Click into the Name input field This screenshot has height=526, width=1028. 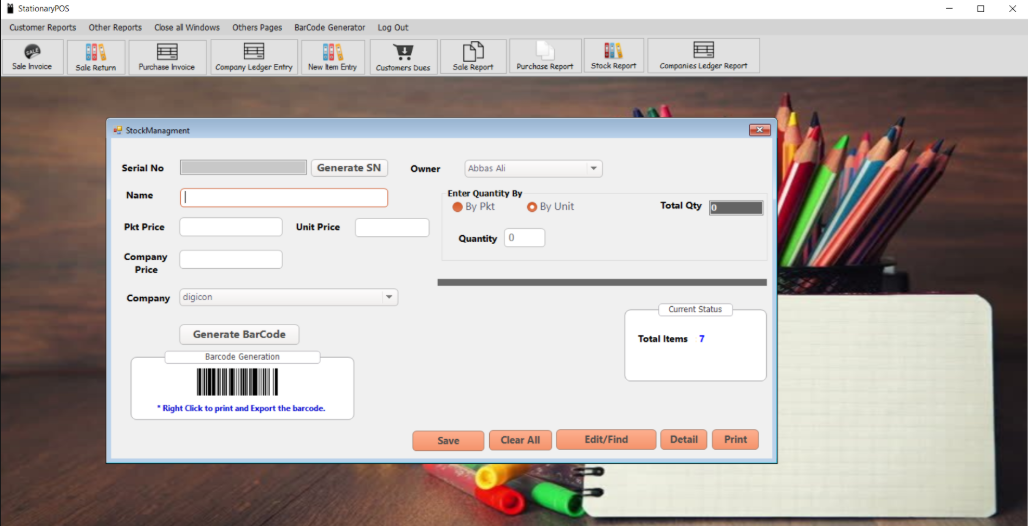(284, 198)
